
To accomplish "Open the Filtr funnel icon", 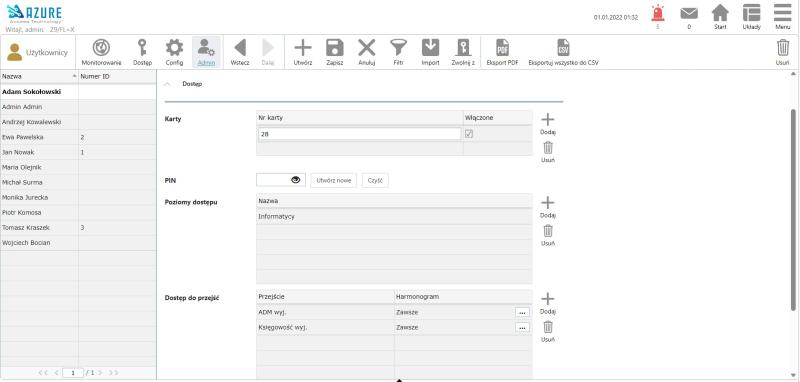I will [x=398, y=52].
